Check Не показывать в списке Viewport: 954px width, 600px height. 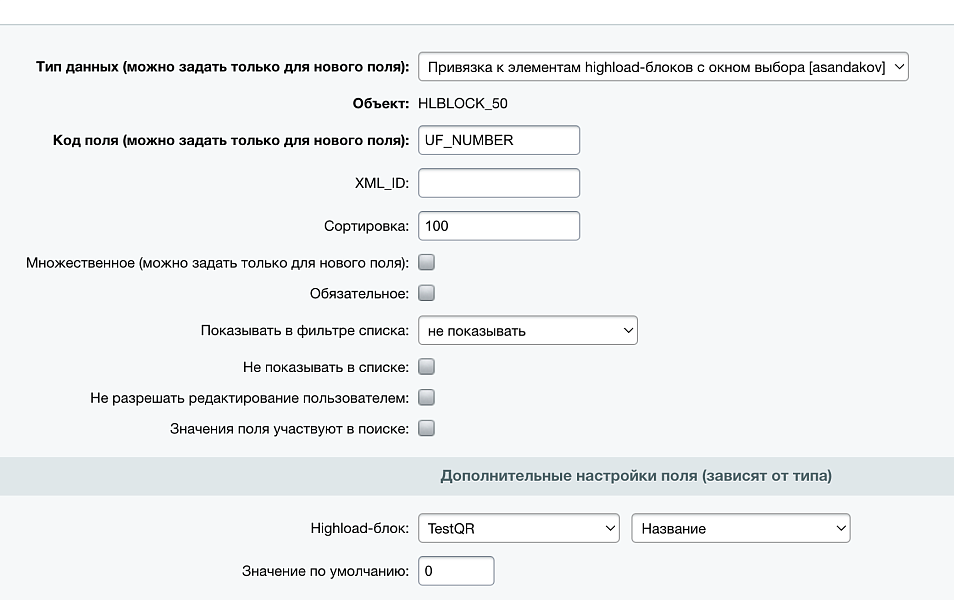(x=426, y=366)
